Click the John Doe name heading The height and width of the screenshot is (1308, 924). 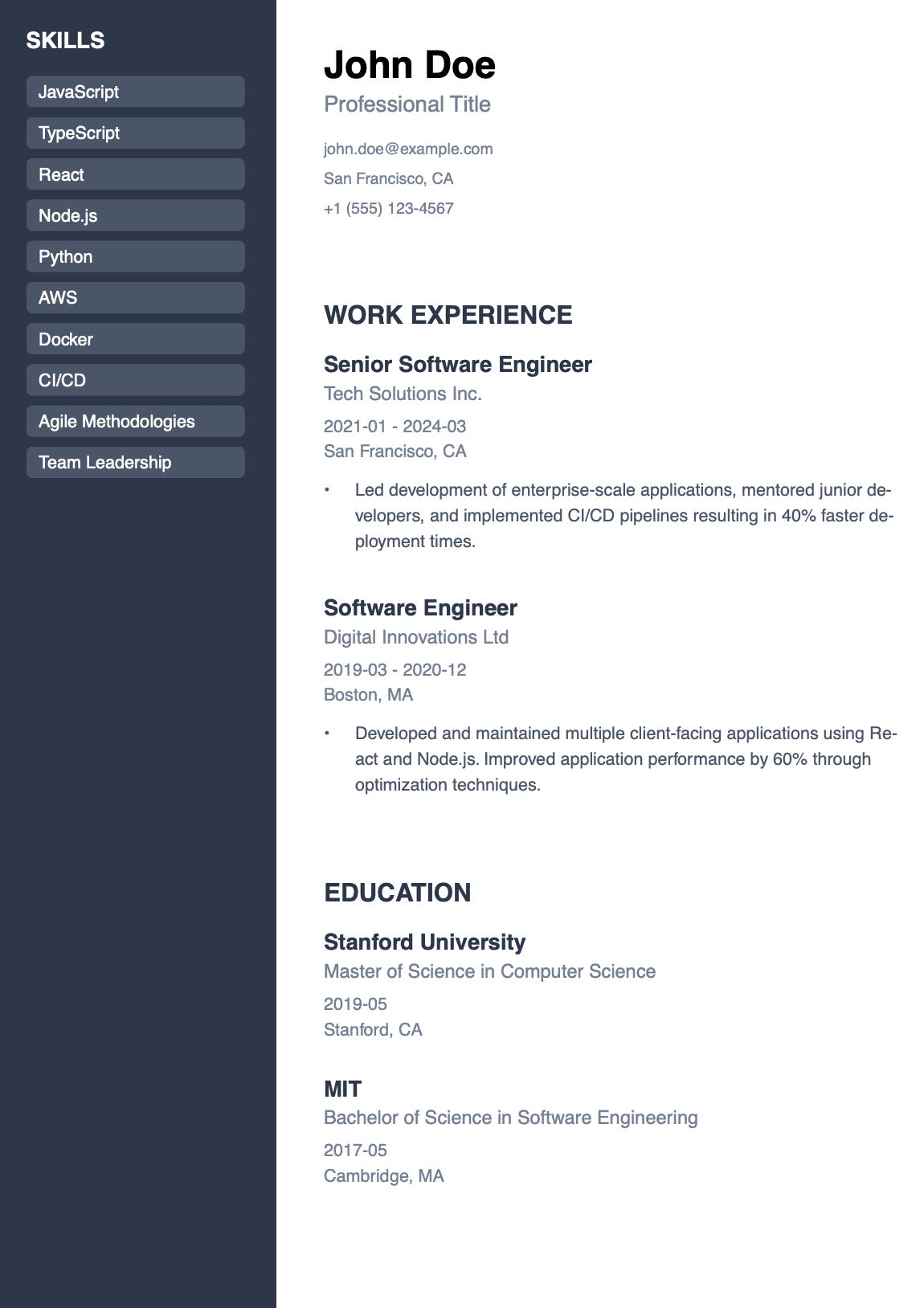(x=410, y=65)
